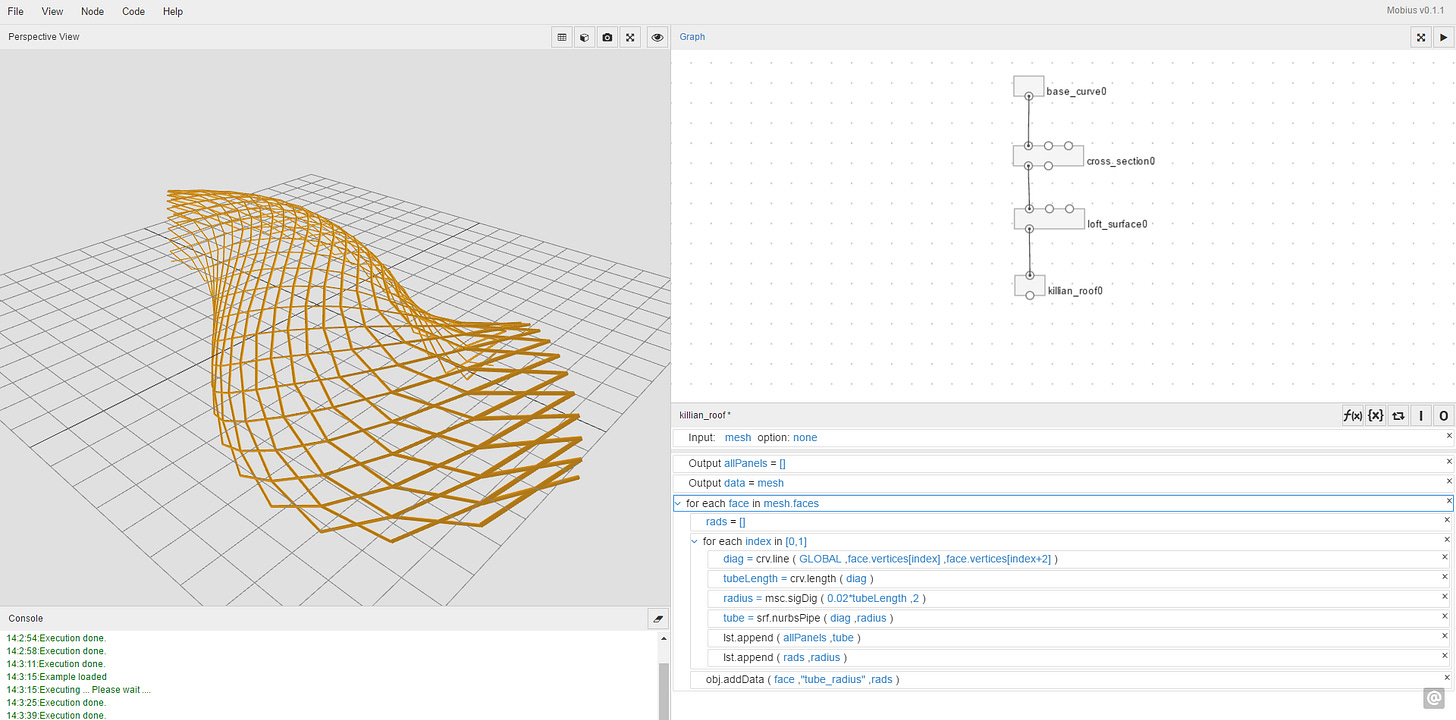
Task: Add a function with the f(x) icon
Action: [x=1352, y=415]
